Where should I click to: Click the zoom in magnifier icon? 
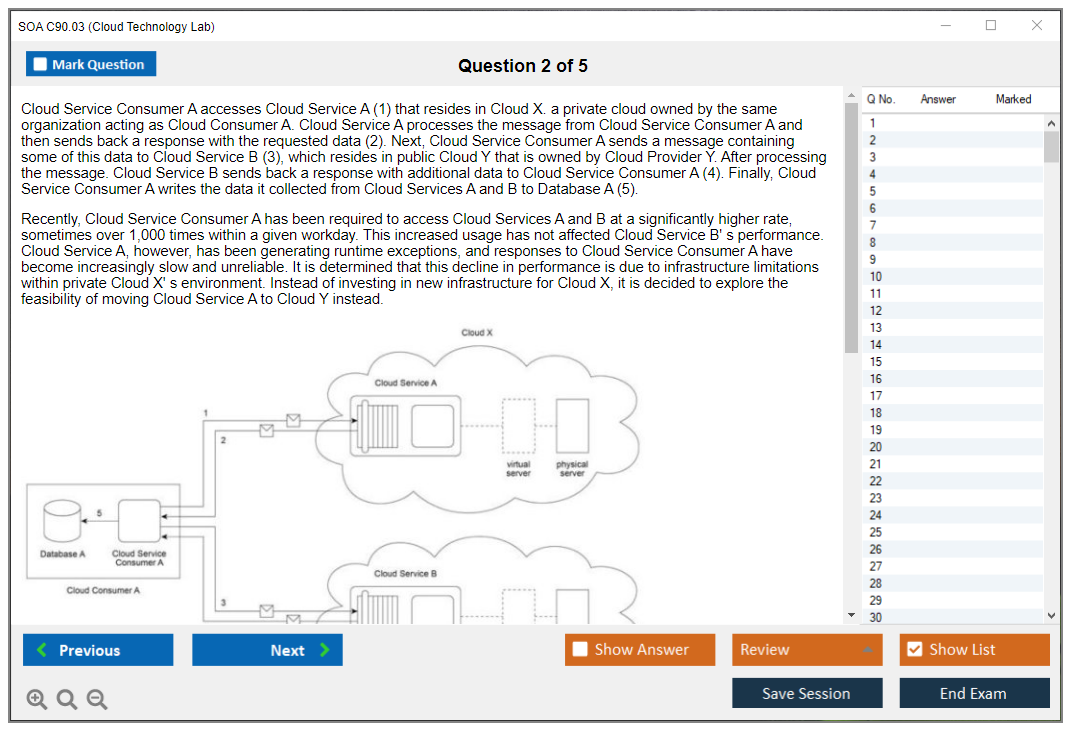tap(37, 700)
